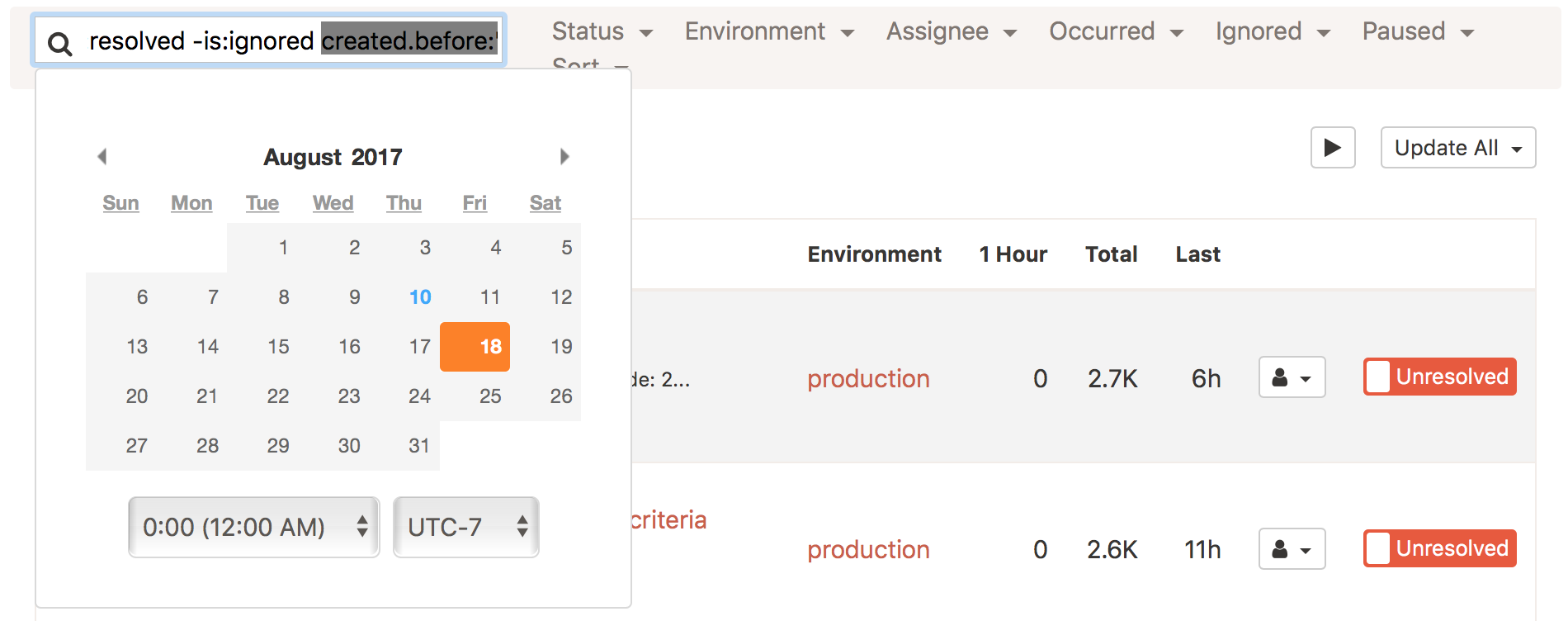The width and height of the screenshot is (1568, 621).
Task: Change the time selector 0:00 (12:00 AM)
Action: (253, 527)
